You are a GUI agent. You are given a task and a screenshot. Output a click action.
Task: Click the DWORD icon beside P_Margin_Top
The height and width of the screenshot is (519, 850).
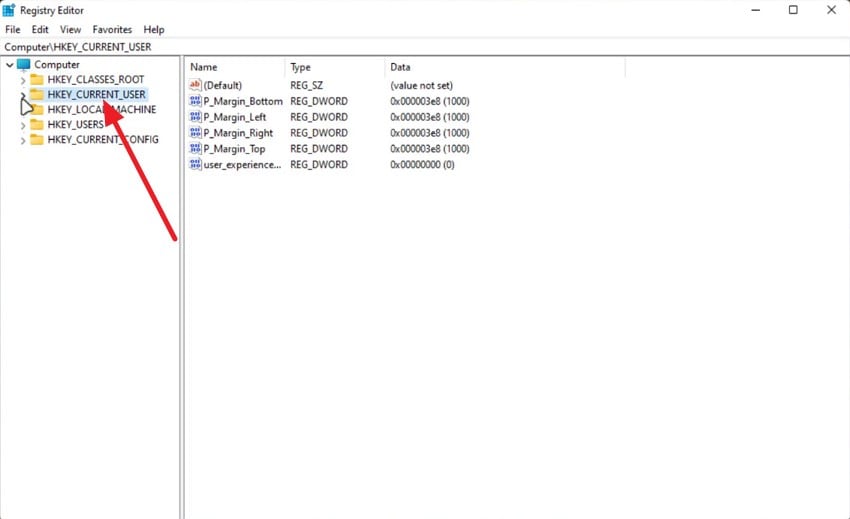pyautogui.click(x=195, y=148)
